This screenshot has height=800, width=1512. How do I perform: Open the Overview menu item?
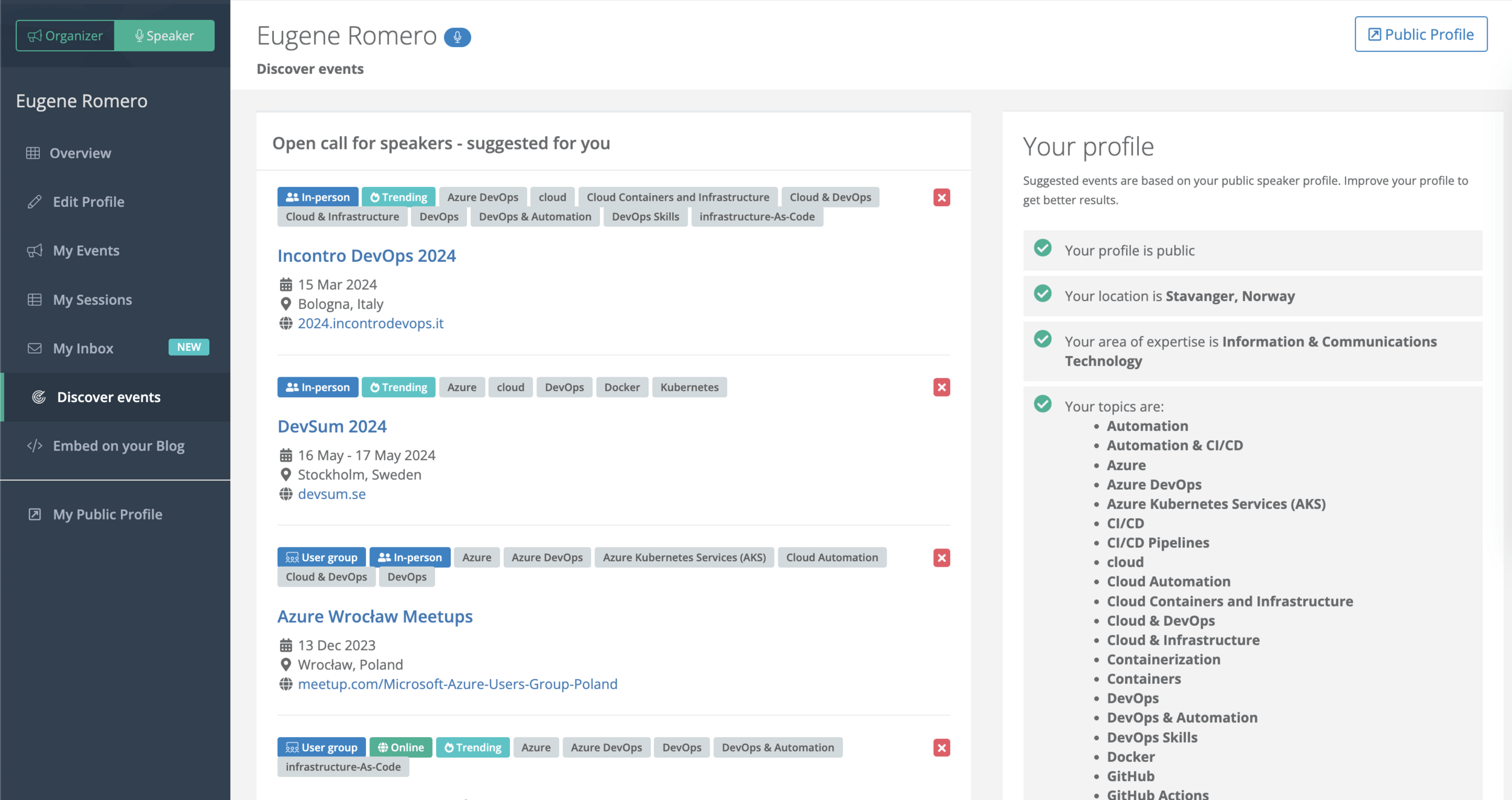click(x=80, y=154)
